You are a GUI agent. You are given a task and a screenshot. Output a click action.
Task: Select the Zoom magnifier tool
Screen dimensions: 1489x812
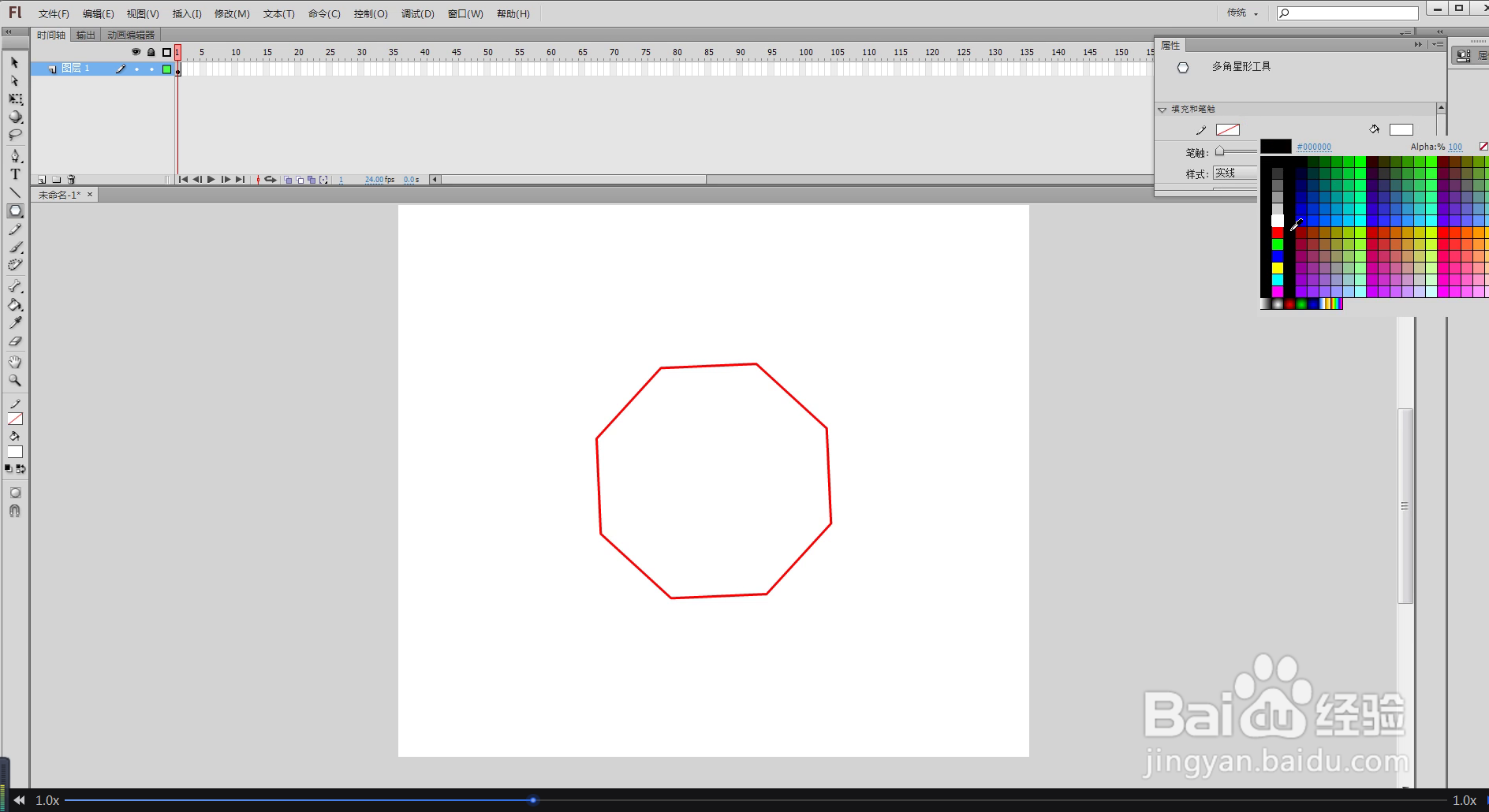pos(14,381)
